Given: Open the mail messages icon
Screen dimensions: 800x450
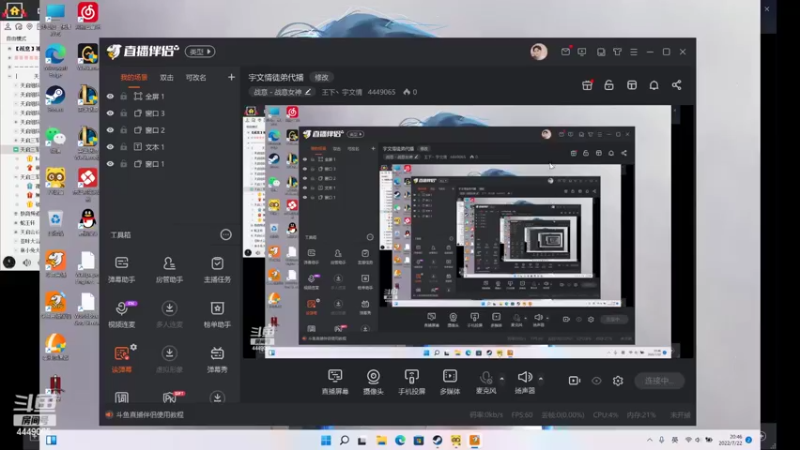Looking at the screenshot, I should (565, 52).
